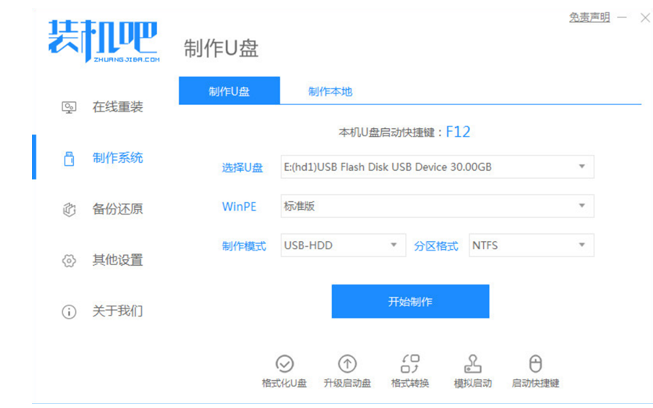
Task: Open the 启动快捷键 mouse icon
Action: tap(535, 363)
